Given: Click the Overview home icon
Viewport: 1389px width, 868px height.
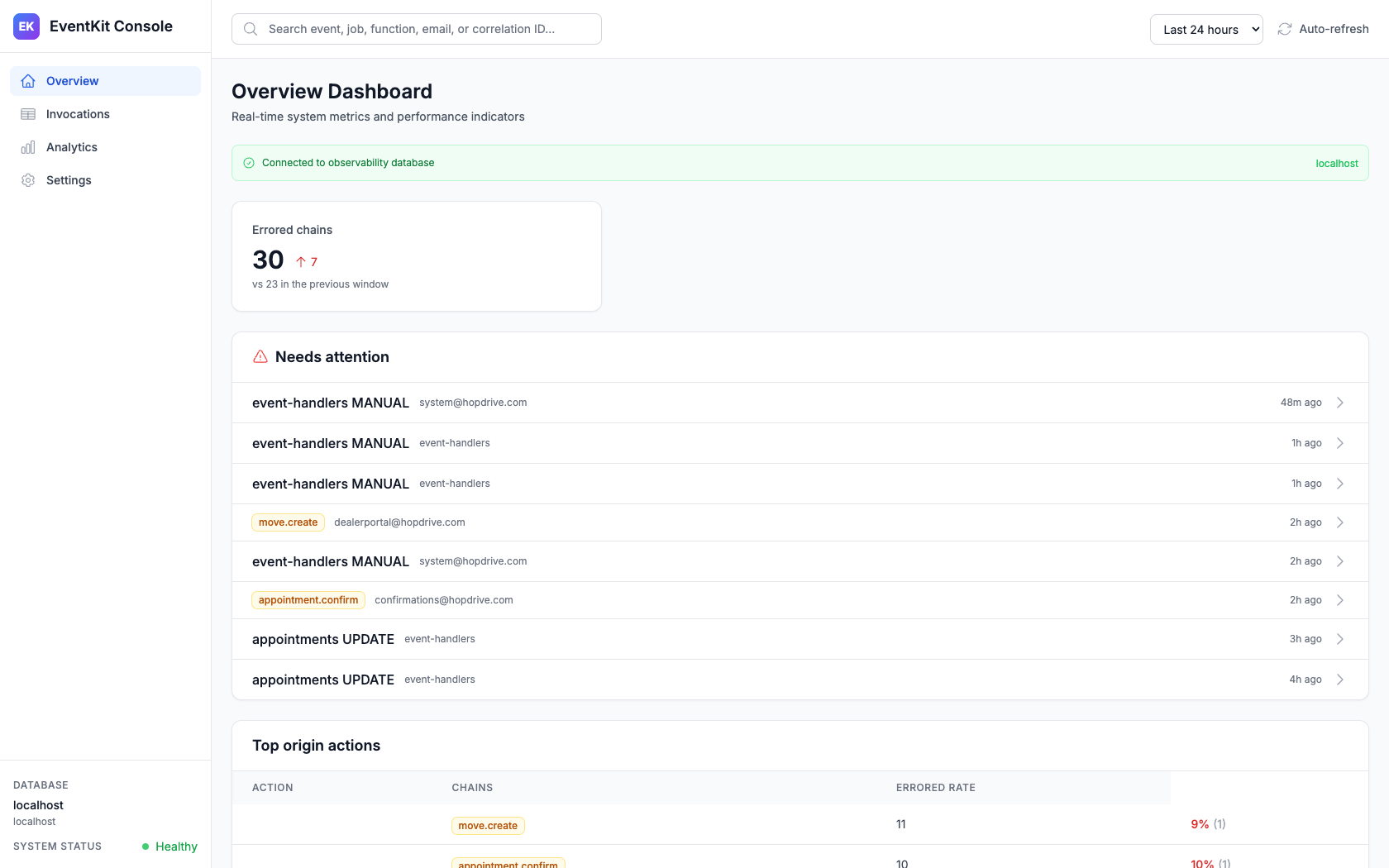Looking at the screenshot, I should (x=28, y=81).
